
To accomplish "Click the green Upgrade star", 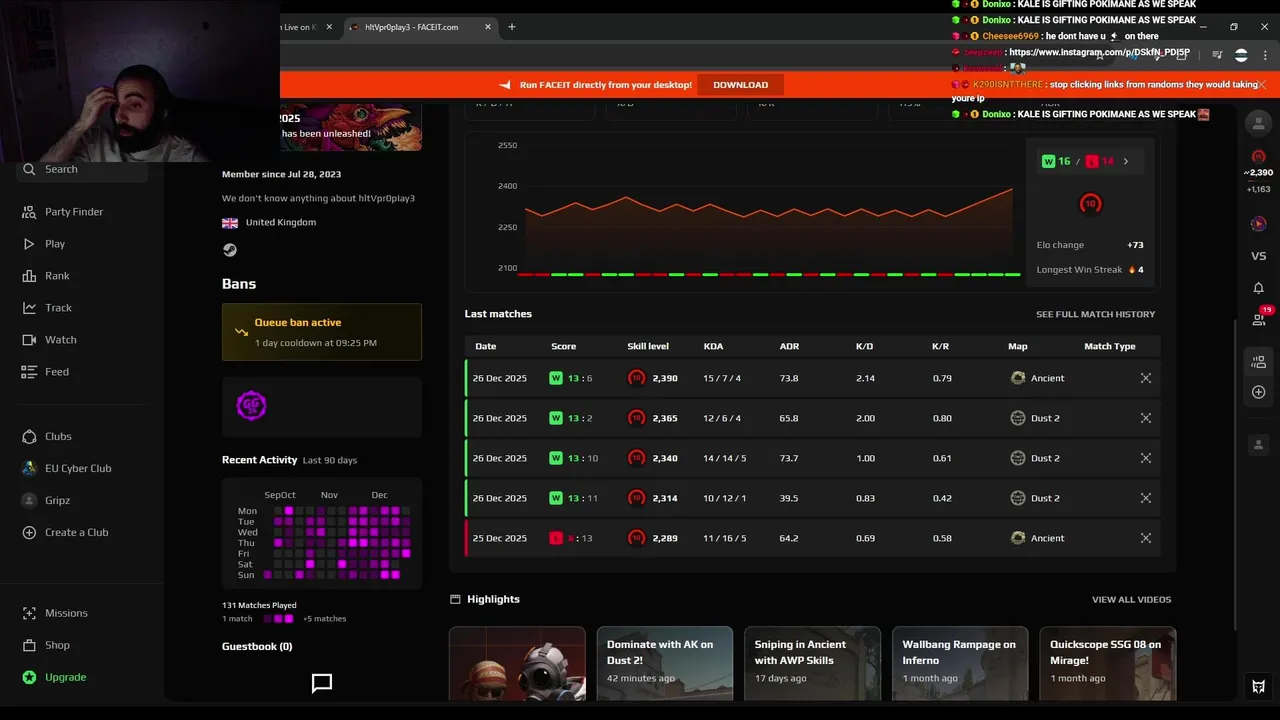I will tap(29, 677).
